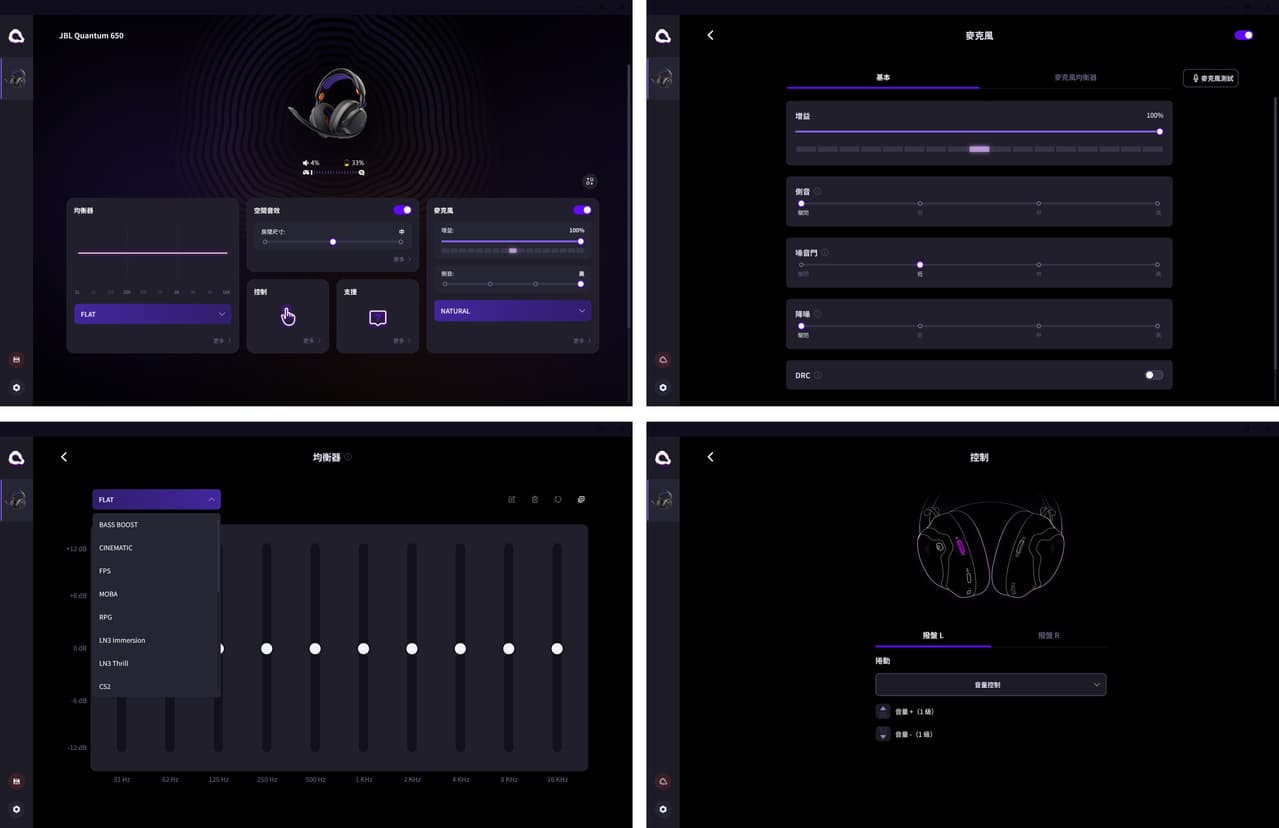Select the MOBA preset
The image size is (1279, 828).
154,594
